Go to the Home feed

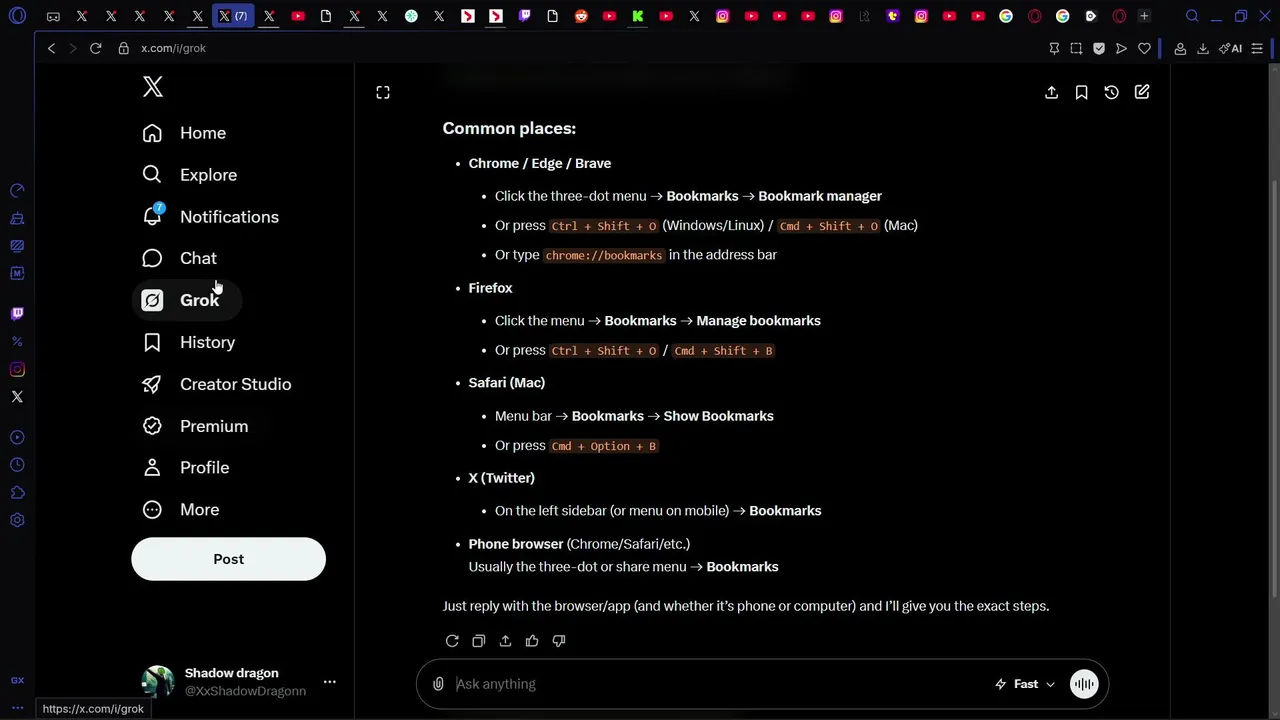[184, 133]
